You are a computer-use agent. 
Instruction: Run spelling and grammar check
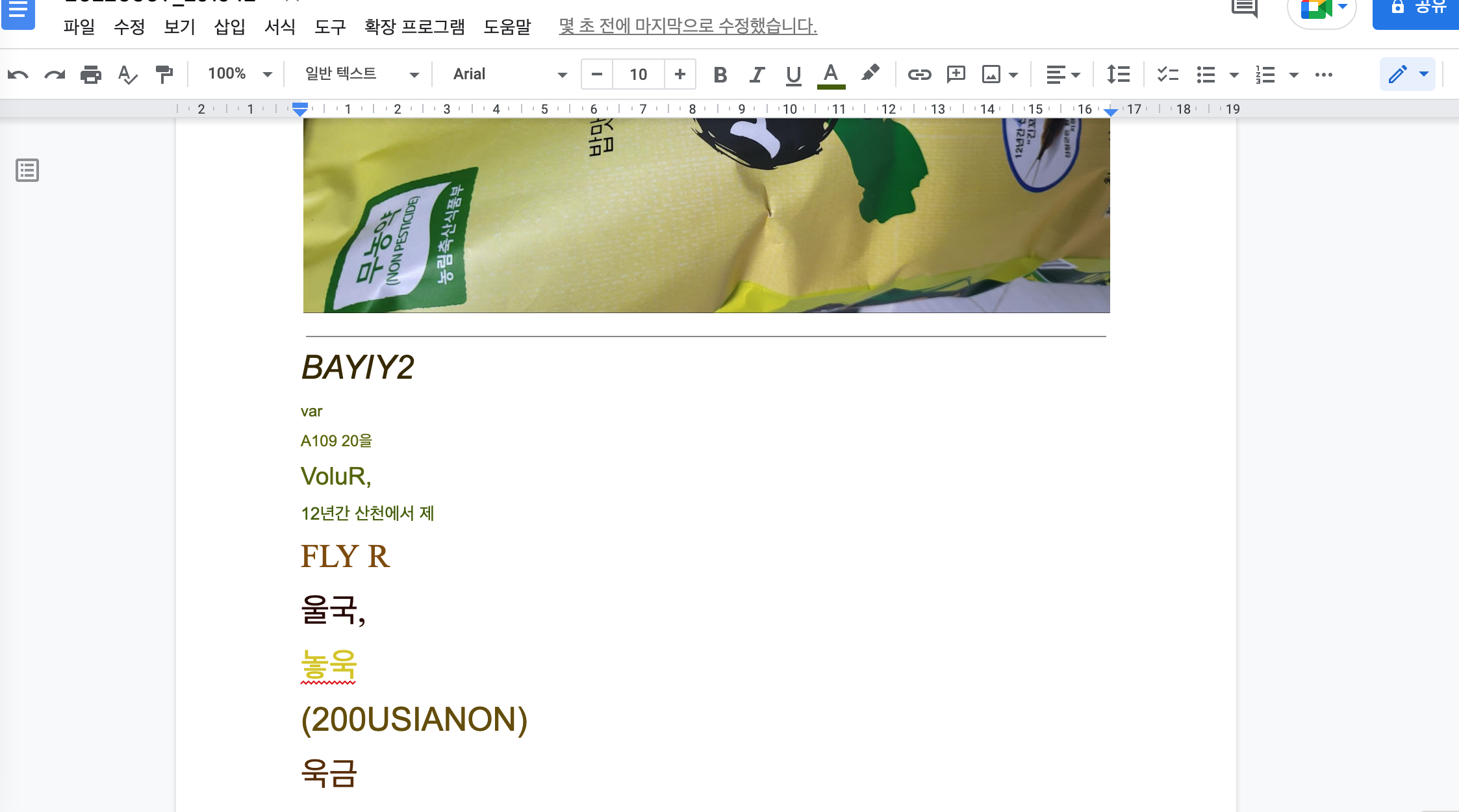pos(127,75)
